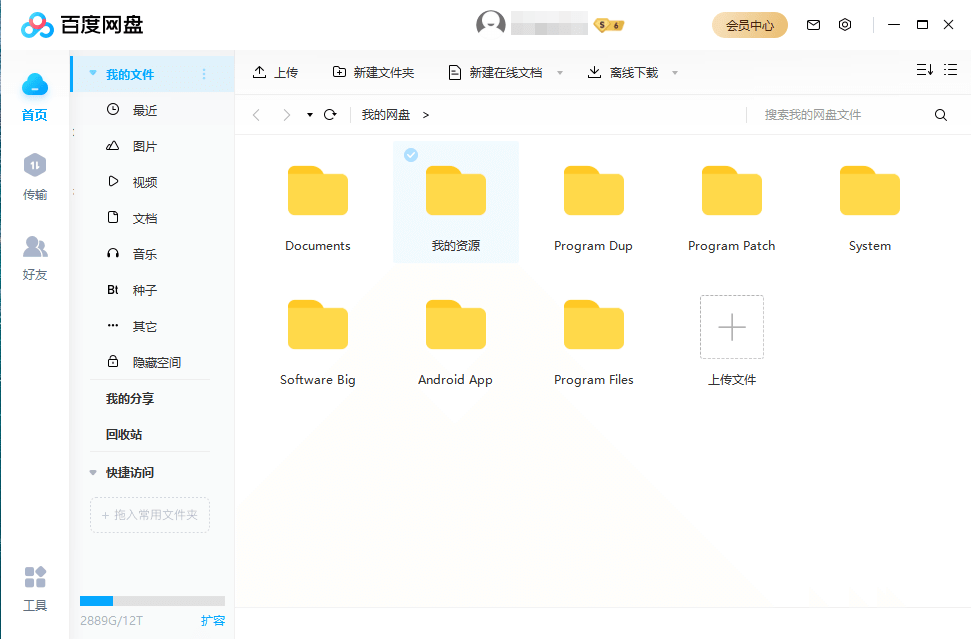This screenshot has height=639, width=971.
Task: Open the settings hexagon icon
Action: (845, 25)
